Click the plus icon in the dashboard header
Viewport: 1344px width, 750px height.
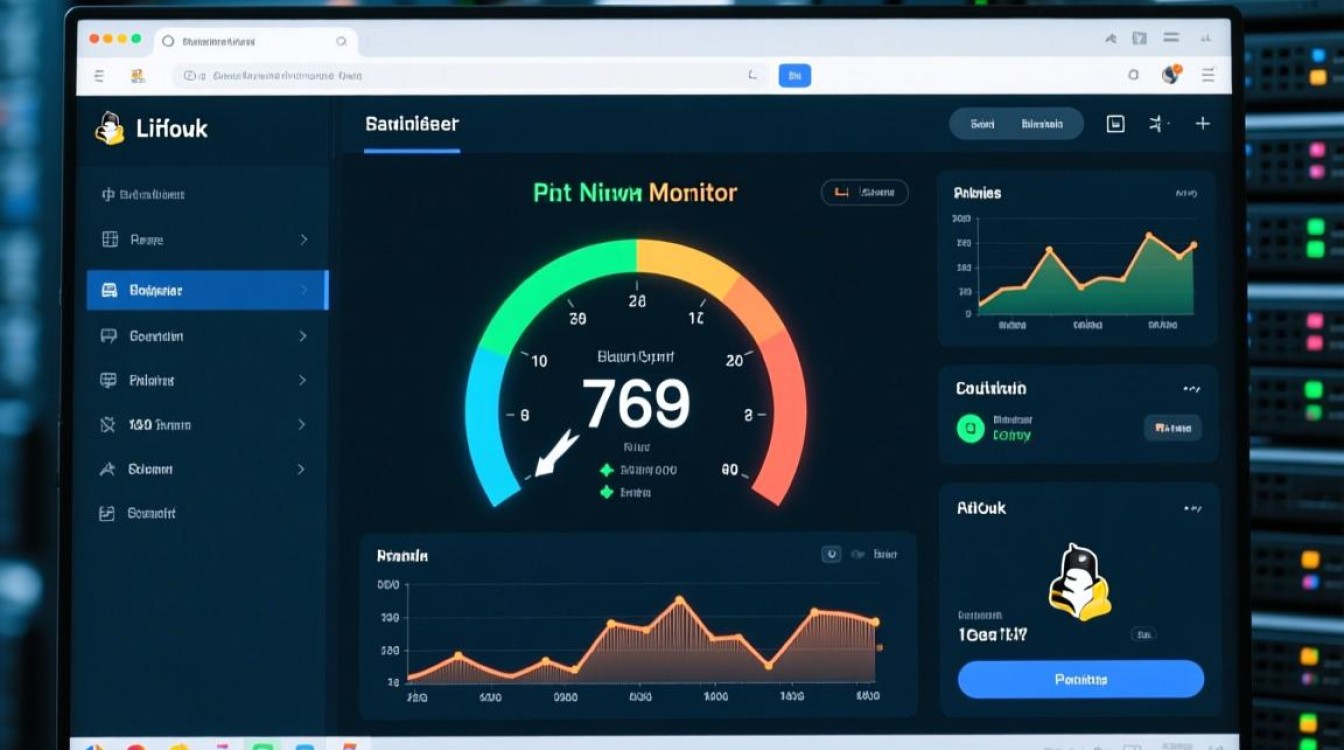point(1202,124)
